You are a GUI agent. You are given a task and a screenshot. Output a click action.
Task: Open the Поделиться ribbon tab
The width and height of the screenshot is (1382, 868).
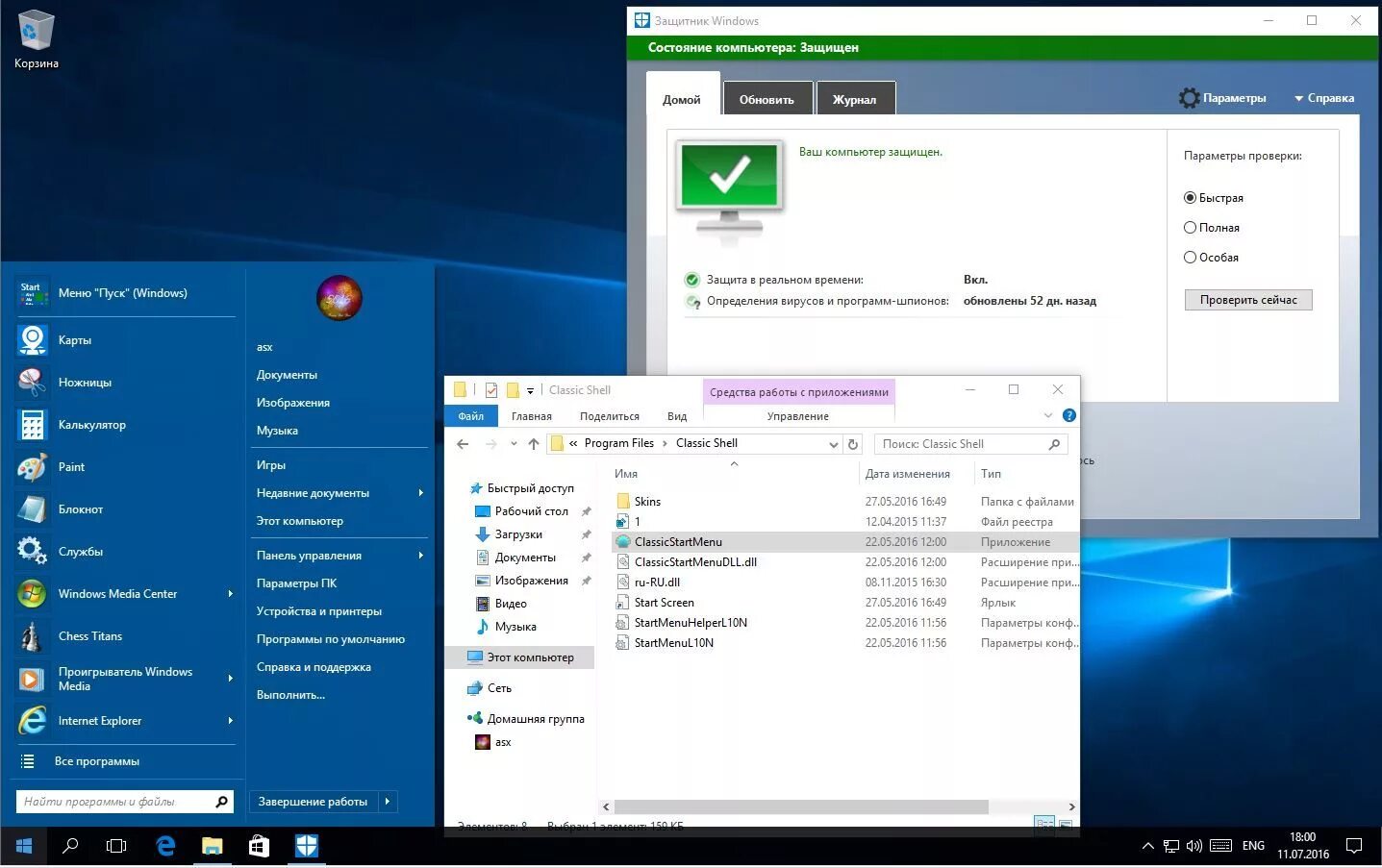tap(610, 416)
